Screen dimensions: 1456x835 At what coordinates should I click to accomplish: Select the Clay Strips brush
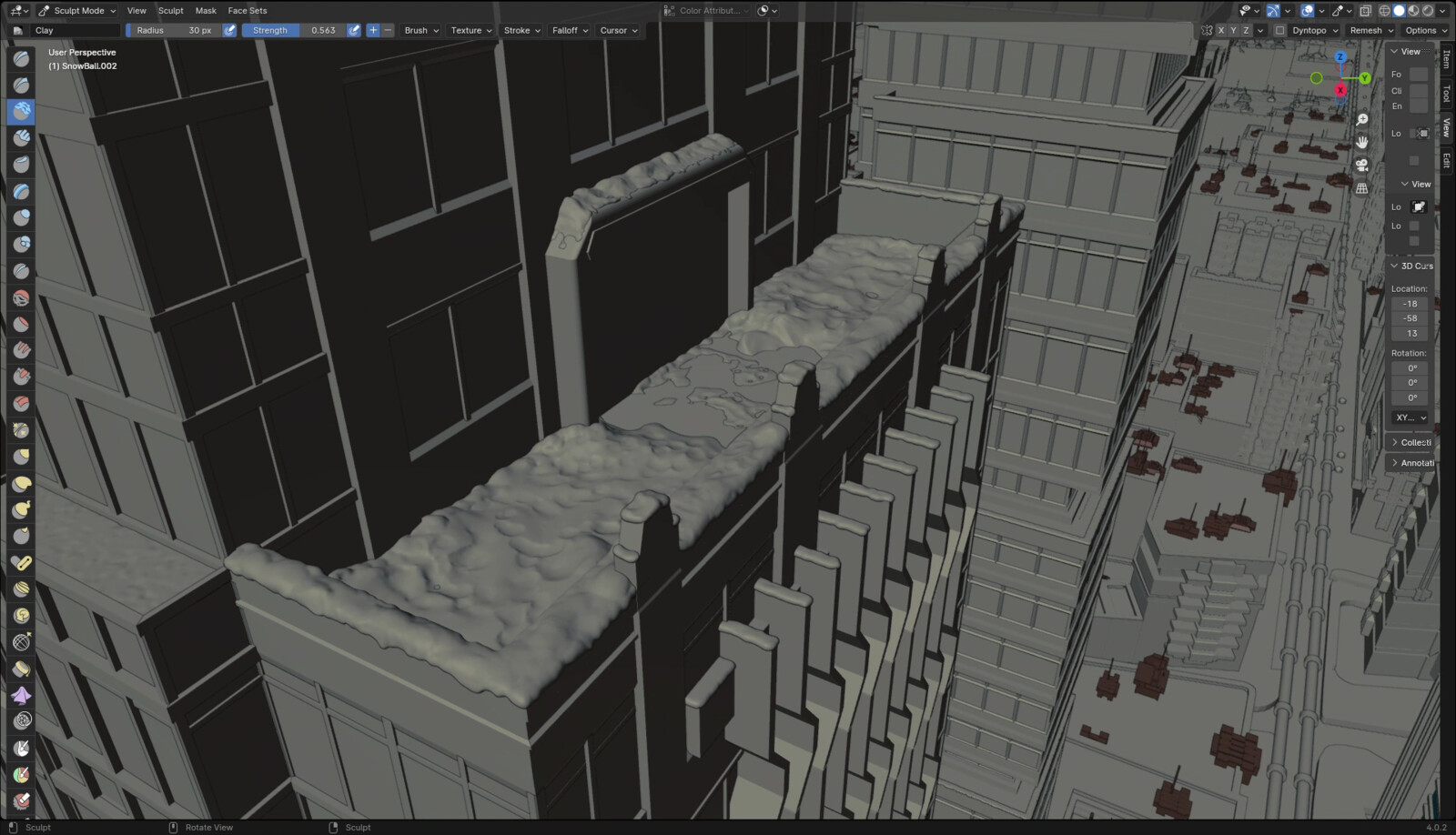[21, 138]
